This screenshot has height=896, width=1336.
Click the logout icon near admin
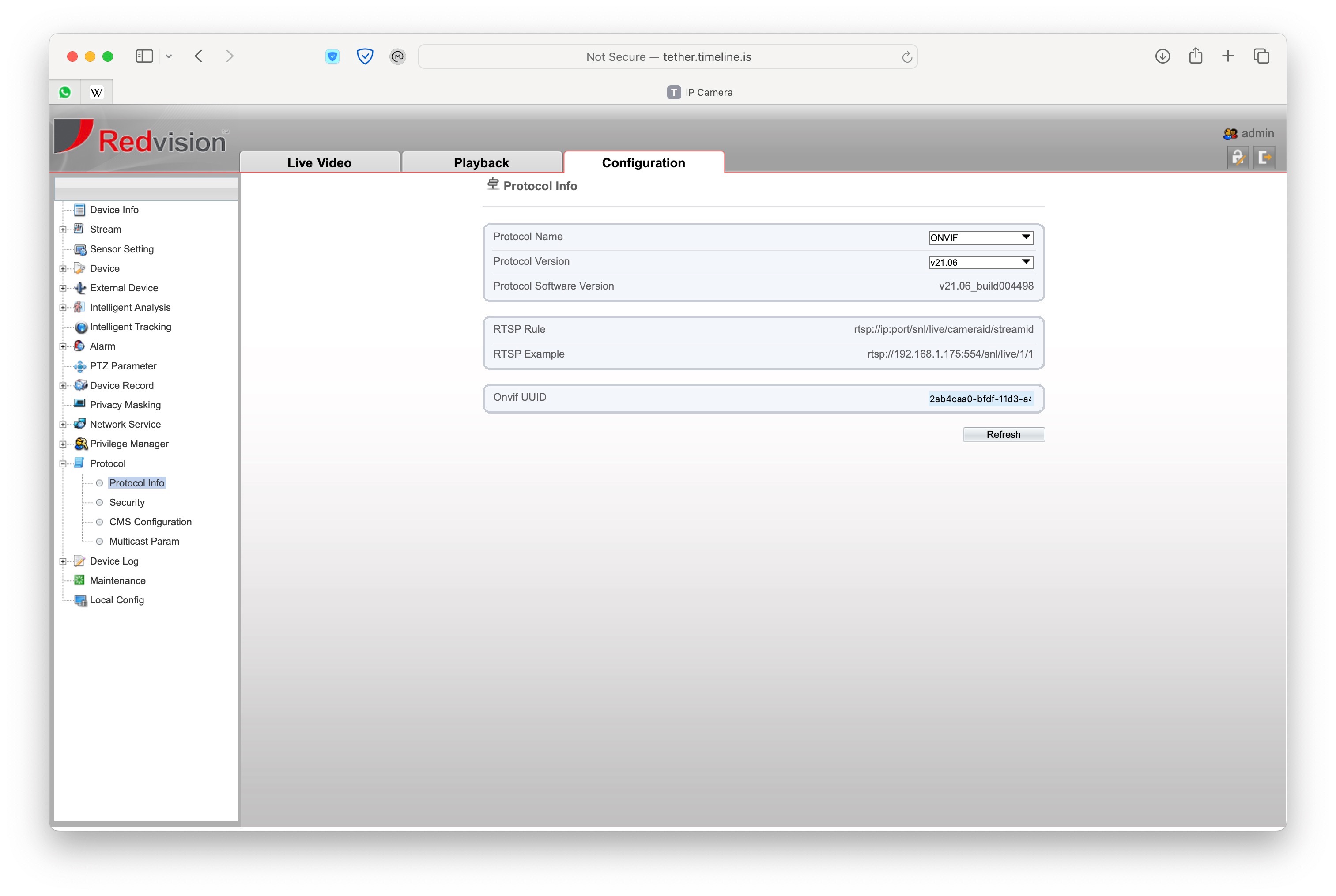pos(1264,158)
